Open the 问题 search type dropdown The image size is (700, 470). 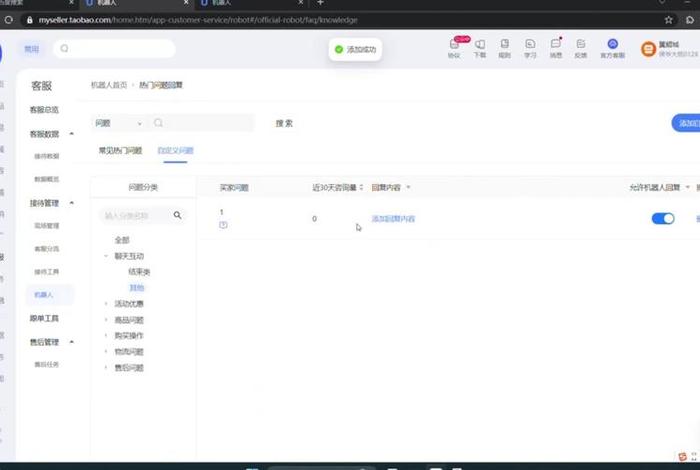119,123
